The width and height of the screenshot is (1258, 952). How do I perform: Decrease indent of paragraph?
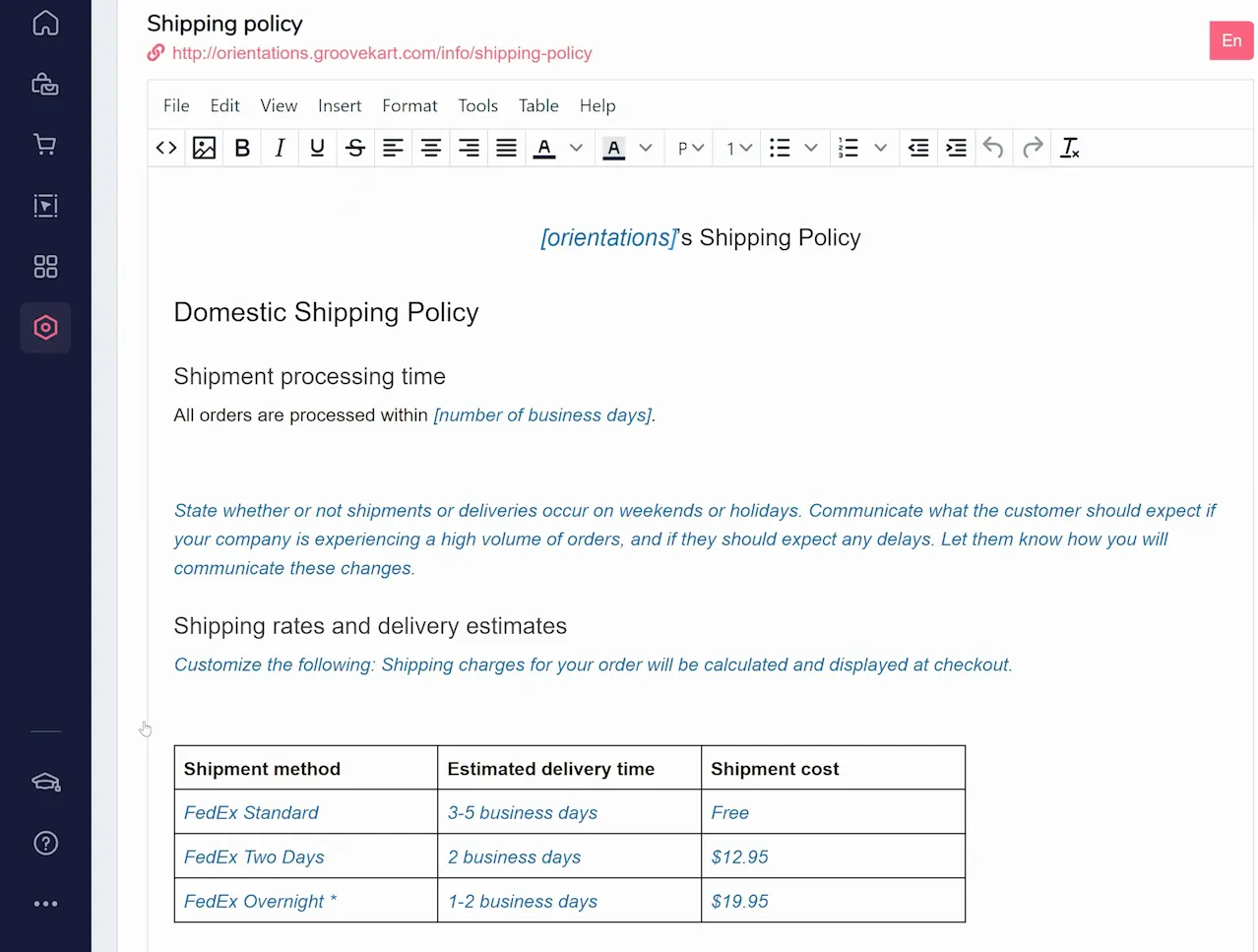pos(918,148)
